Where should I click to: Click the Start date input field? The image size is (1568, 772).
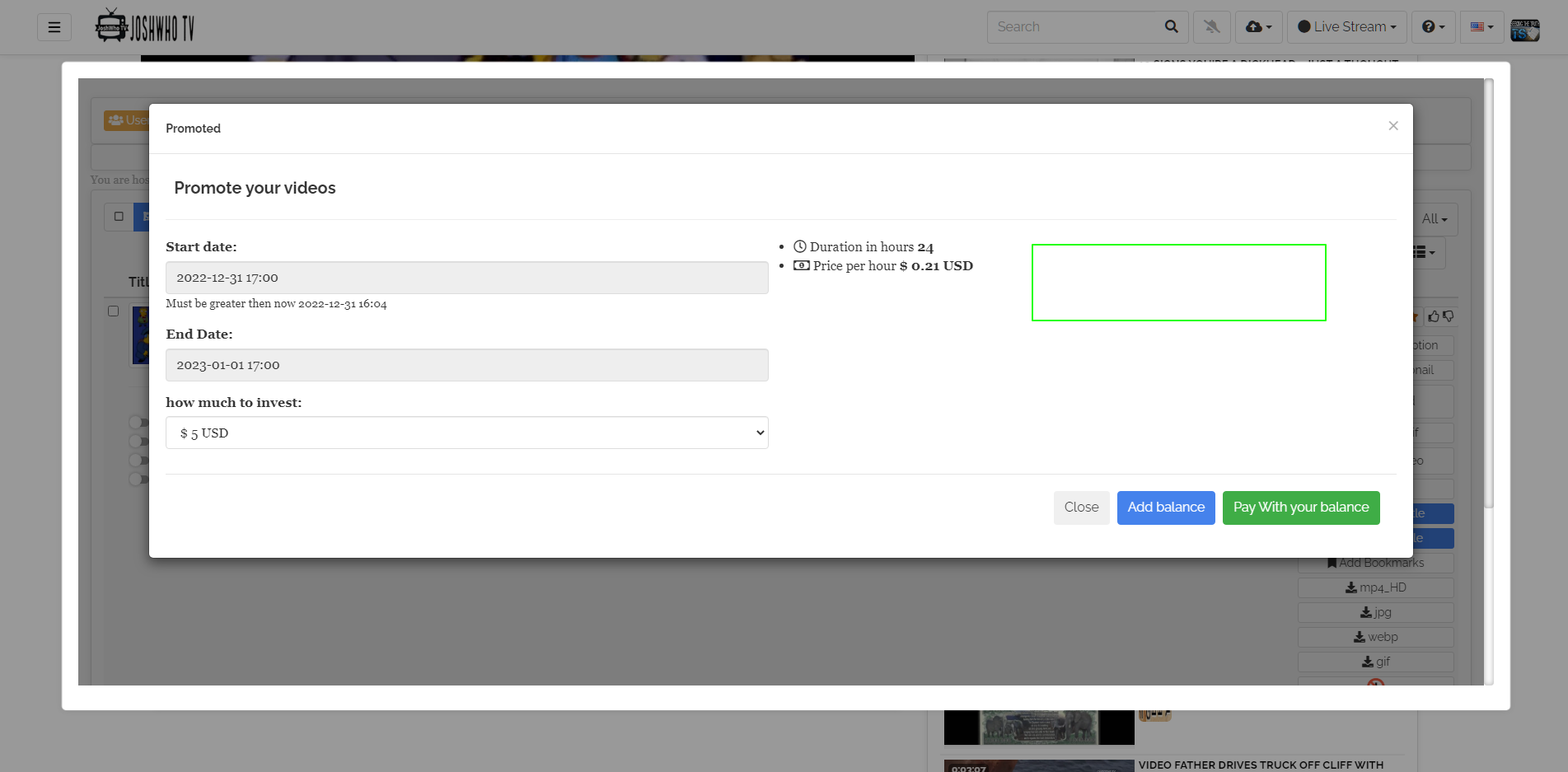click(x=466, y=278)
